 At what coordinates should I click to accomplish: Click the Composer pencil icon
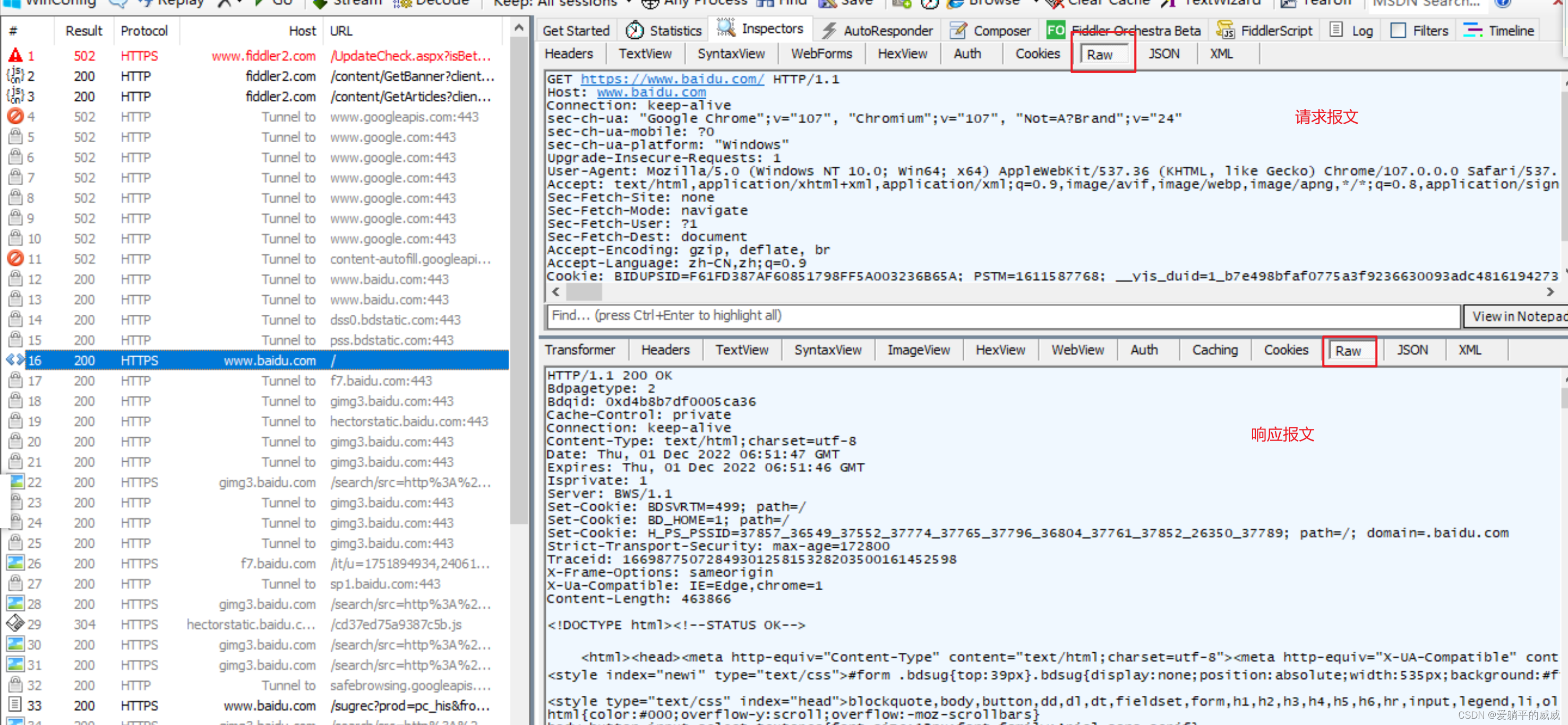pyautogui.click(x=958, y=30)
